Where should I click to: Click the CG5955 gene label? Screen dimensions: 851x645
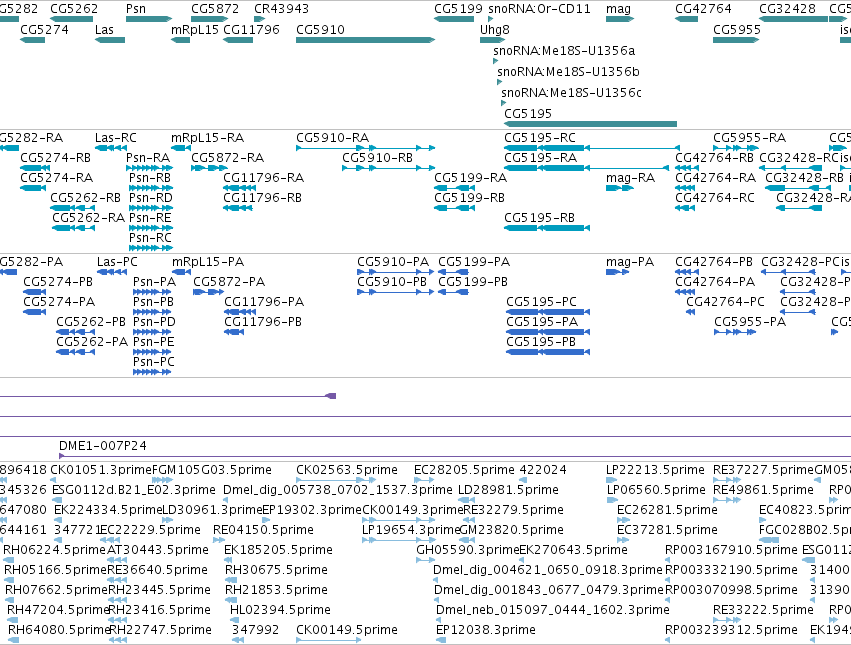click(737, 29)
